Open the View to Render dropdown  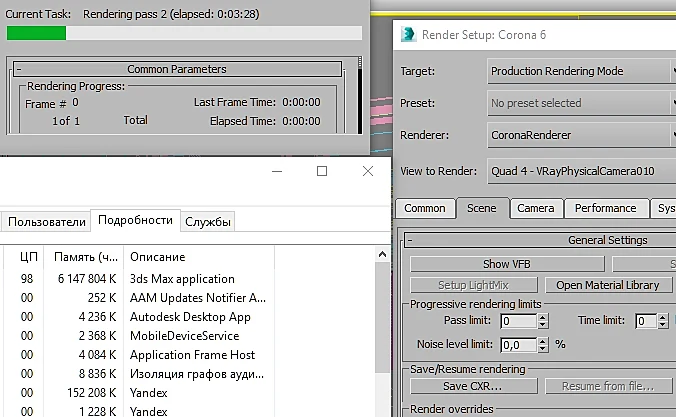coord(582,171)
